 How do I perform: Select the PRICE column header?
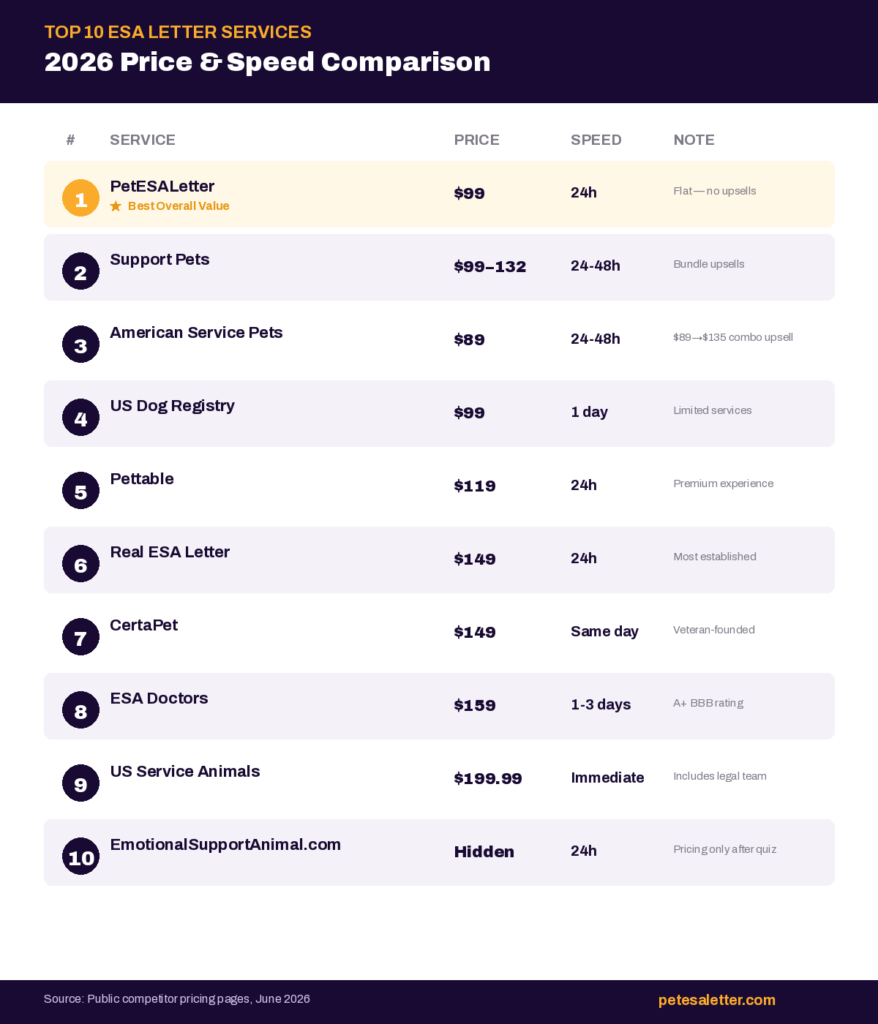pyautogui.click(x=476, y=140)
